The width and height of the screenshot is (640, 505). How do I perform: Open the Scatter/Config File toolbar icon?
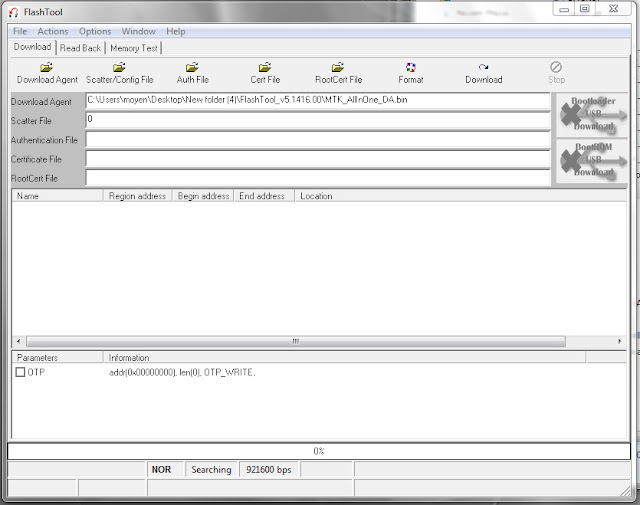[x=119, y=67]
